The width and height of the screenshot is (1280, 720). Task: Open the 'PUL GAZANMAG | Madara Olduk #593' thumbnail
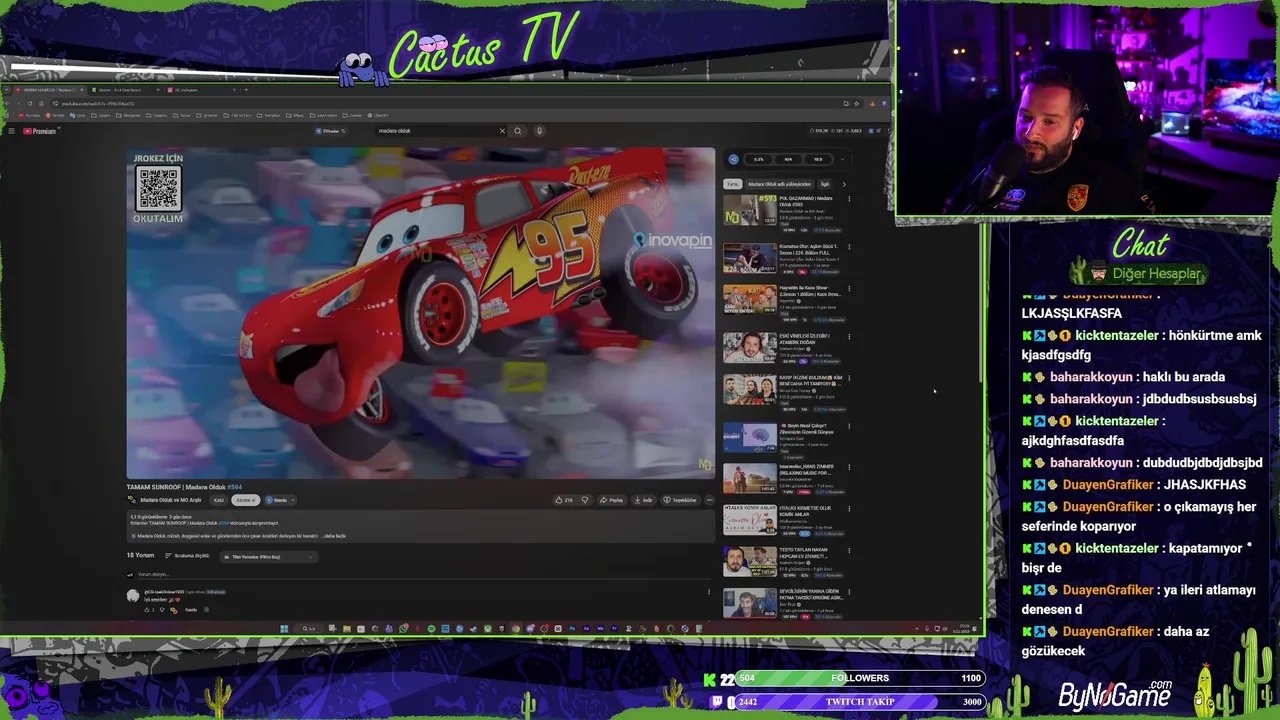point(749,211)
